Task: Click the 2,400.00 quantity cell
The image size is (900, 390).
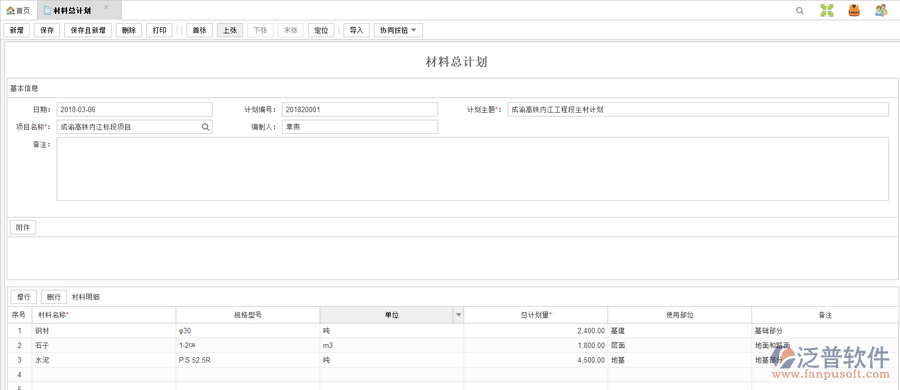Action: coord(536,331)
